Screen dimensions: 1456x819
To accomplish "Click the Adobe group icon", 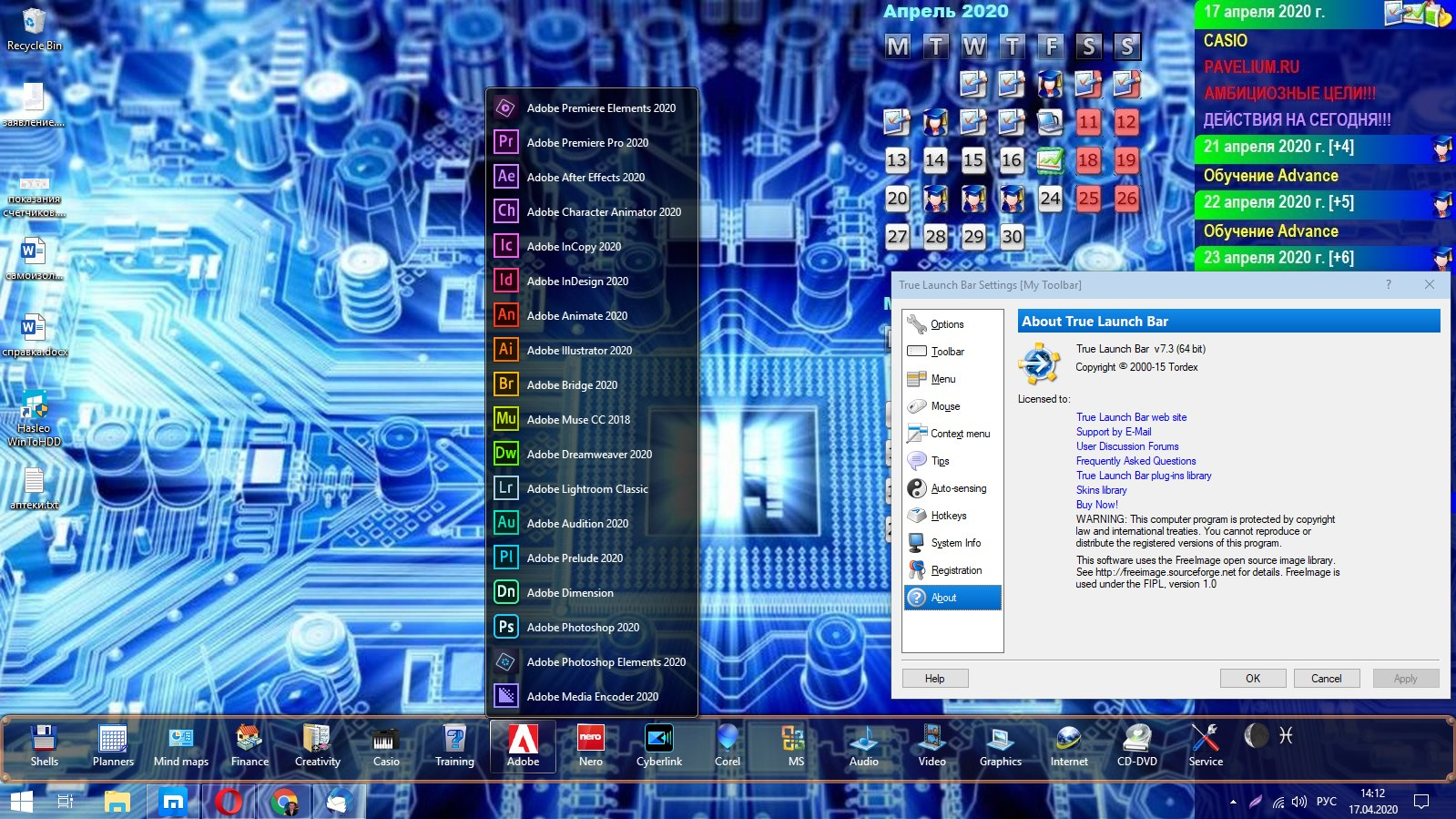I will 523,746.
